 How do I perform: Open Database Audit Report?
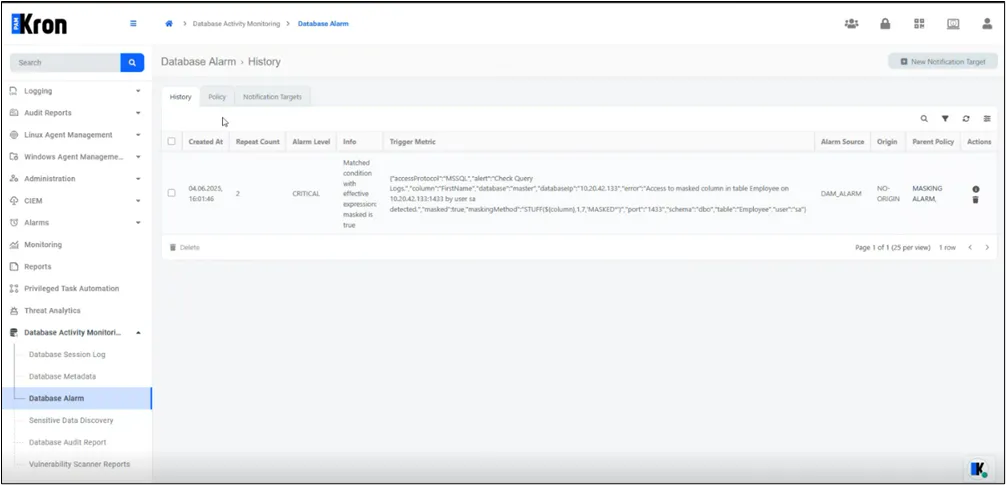click(67, 442)
